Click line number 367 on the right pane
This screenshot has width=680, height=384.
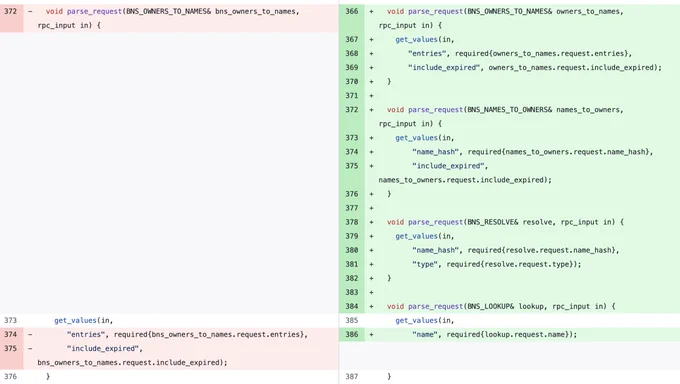(x=352, y=39)
